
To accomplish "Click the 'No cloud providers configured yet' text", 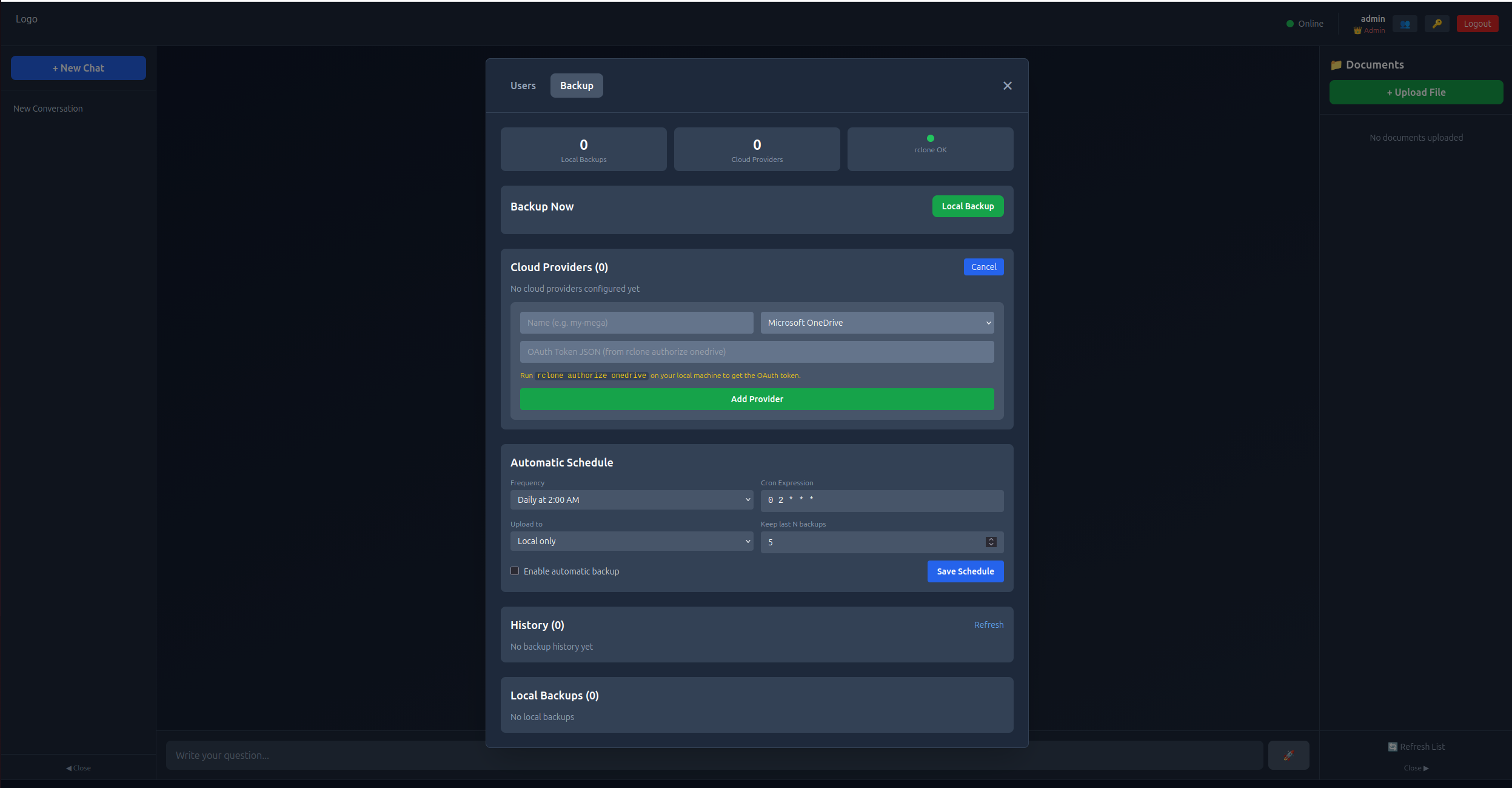I will click(575, 289).
